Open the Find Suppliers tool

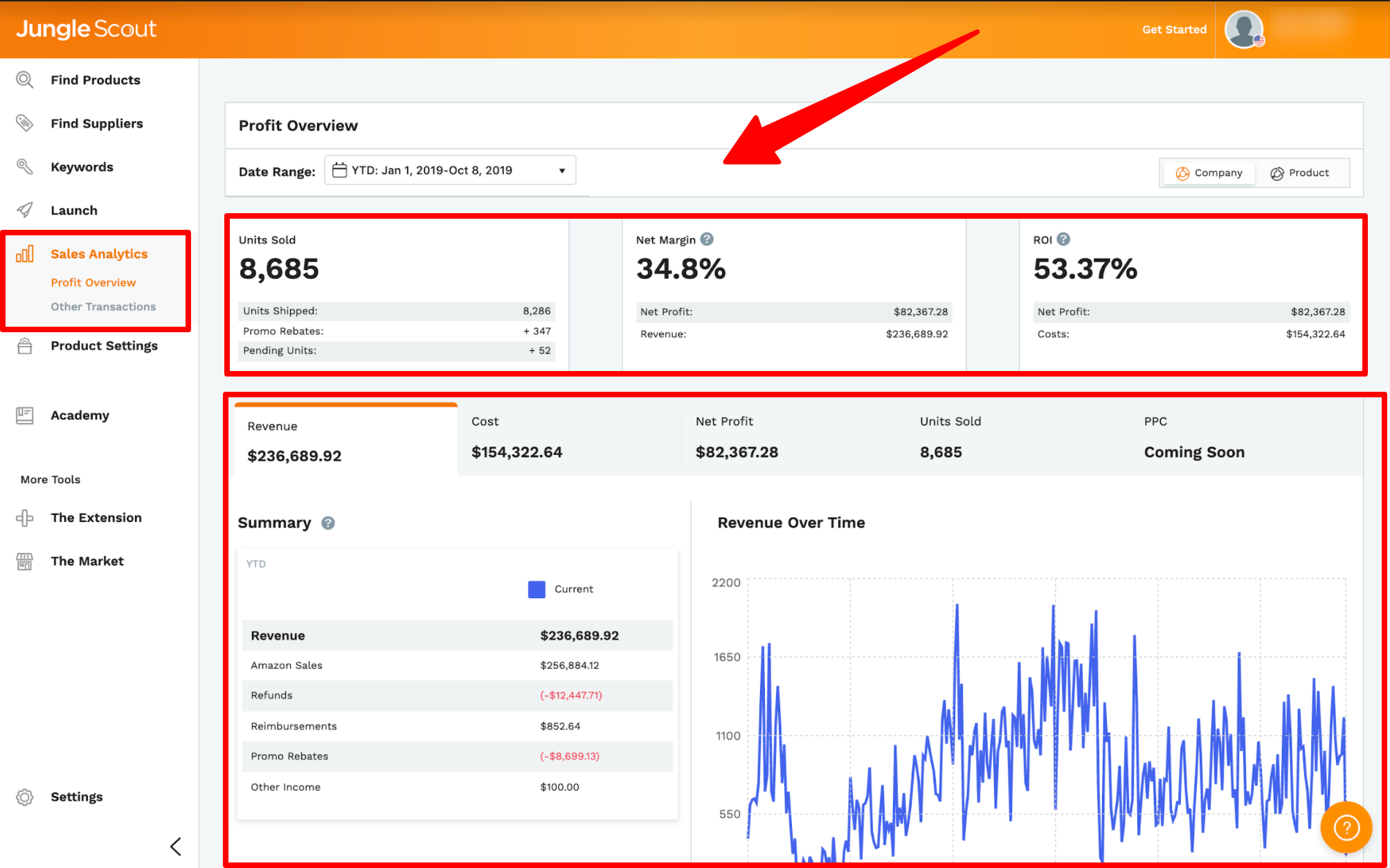(97, 123)
